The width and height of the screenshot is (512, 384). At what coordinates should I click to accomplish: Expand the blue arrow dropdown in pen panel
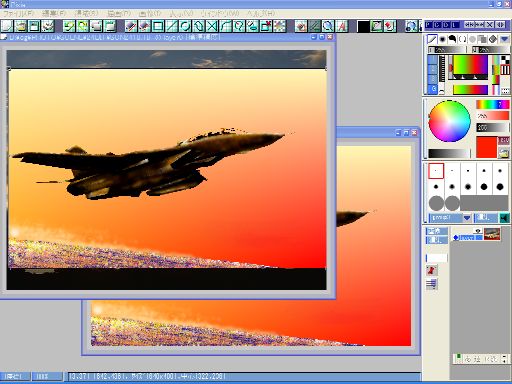504,39
